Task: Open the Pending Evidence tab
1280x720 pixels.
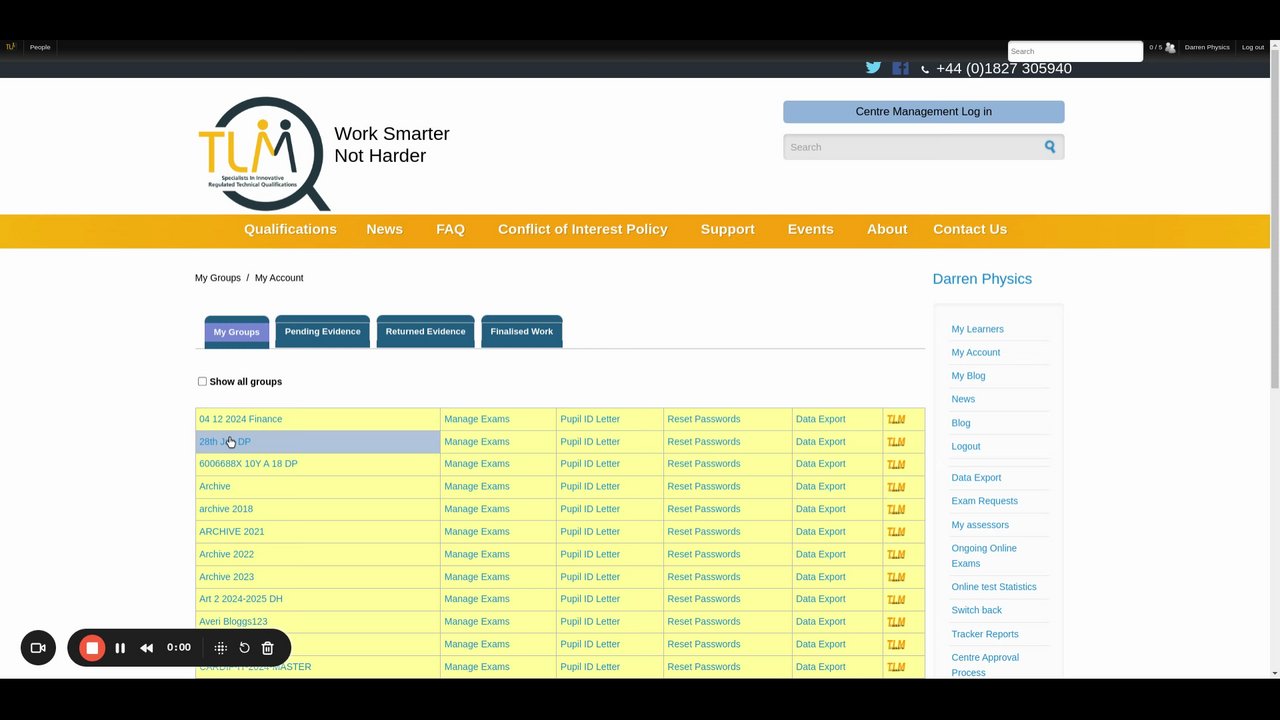Action: coord(322,331)
